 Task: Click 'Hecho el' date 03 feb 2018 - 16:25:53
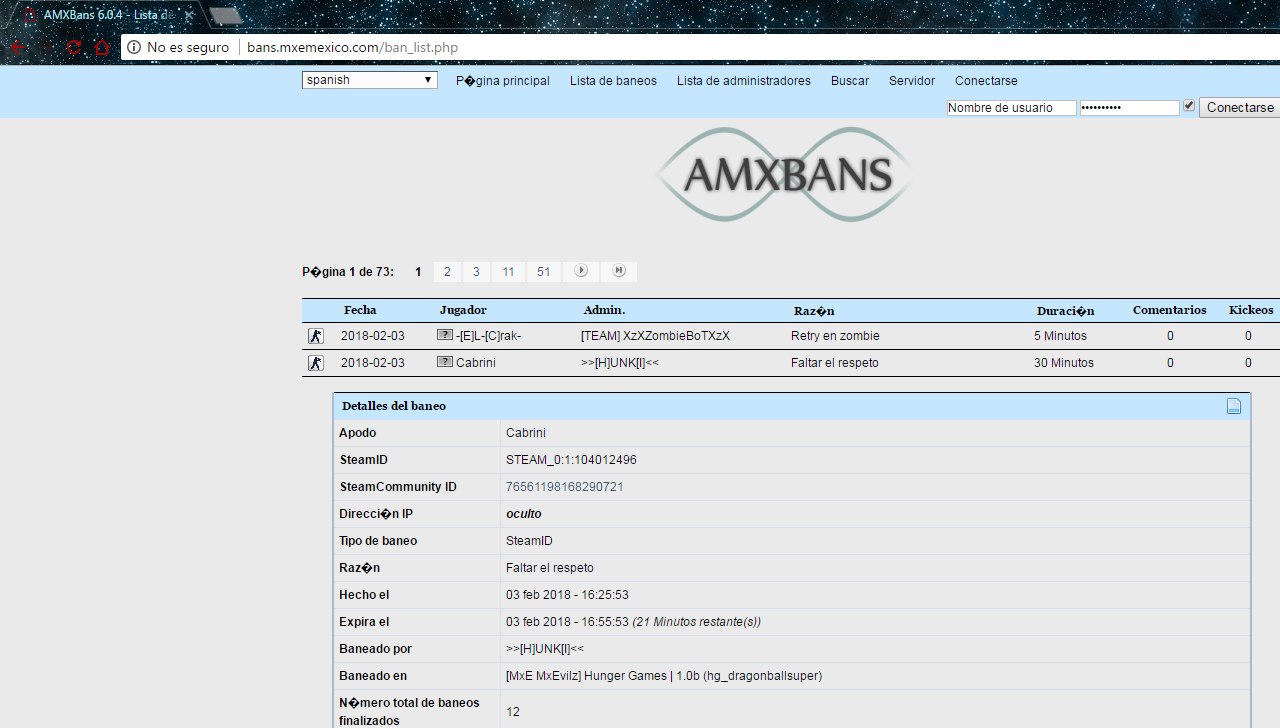click(567, 595)
